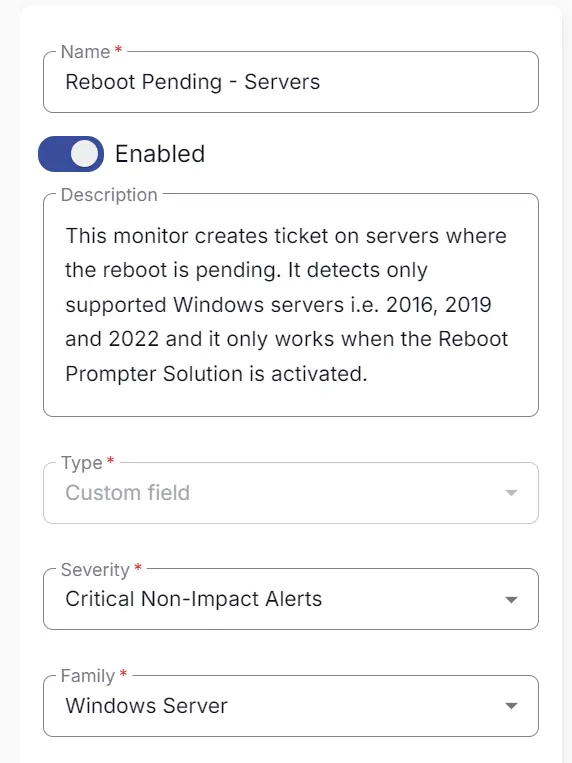Image resolution: width=572 pixels, height=763 pixels.
Task: Open the Family dropdown arrow
Action: [511, 706]
